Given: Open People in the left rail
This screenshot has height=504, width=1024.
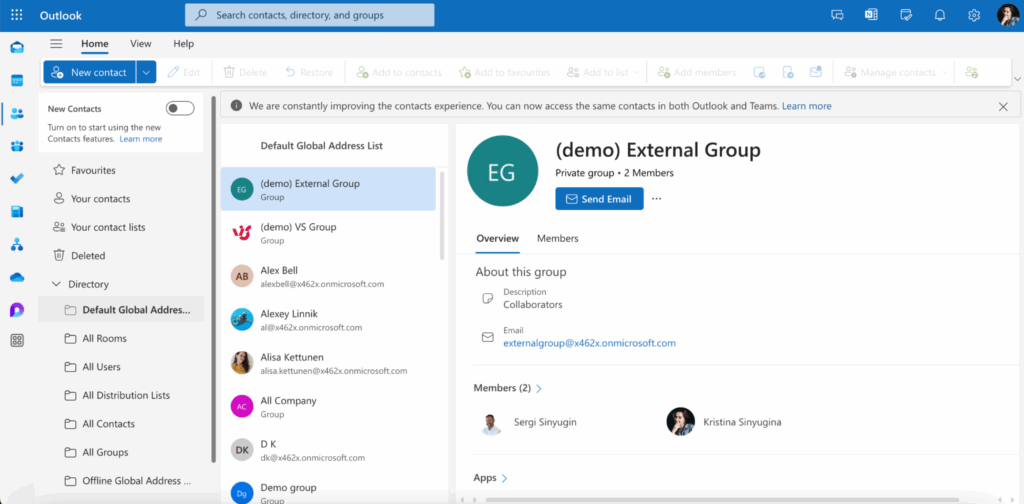Looking at the screenshot, I should (17, 114).
